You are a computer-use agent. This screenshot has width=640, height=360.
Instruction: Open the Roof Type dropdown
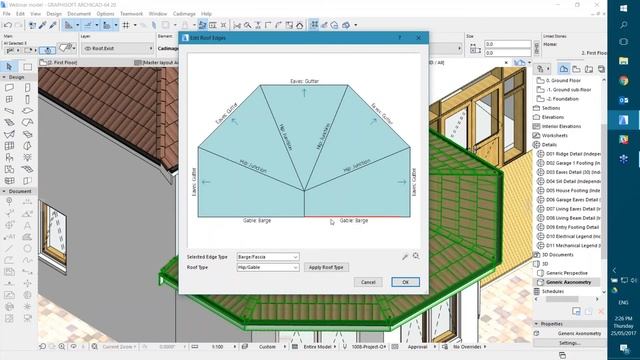coord(268,267)
